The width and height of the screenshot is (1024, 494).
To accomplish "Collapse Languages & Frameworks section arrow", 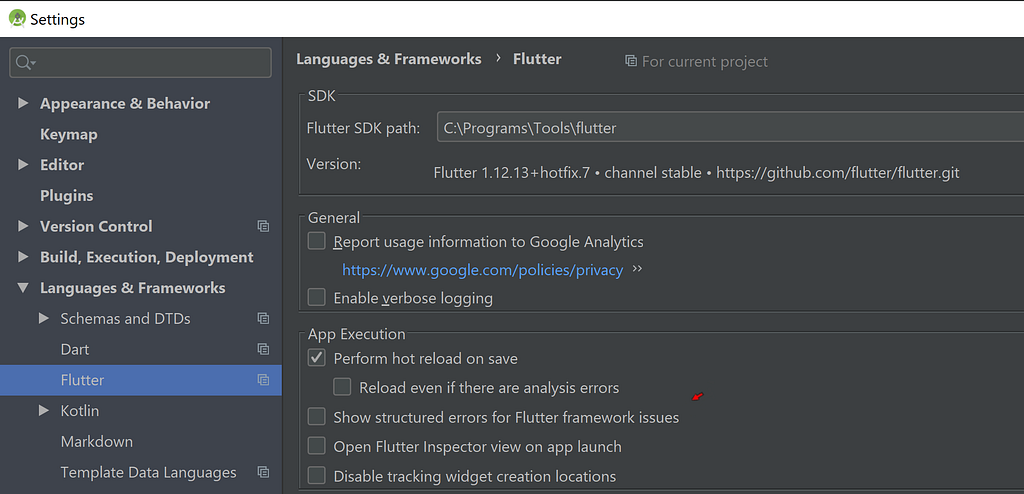I will (23, 288).
